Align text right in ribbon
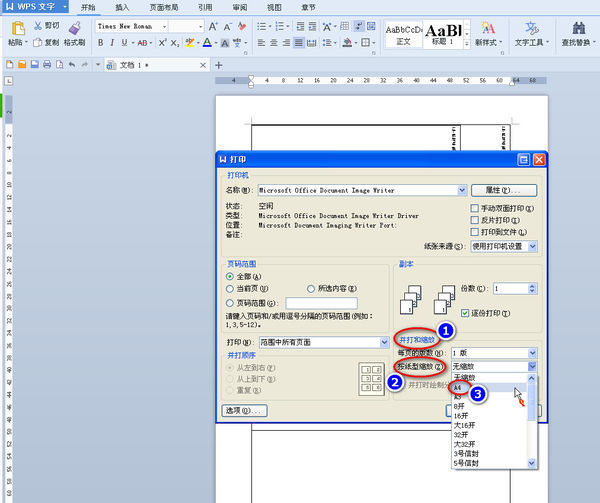 click(x=286, y=43)
